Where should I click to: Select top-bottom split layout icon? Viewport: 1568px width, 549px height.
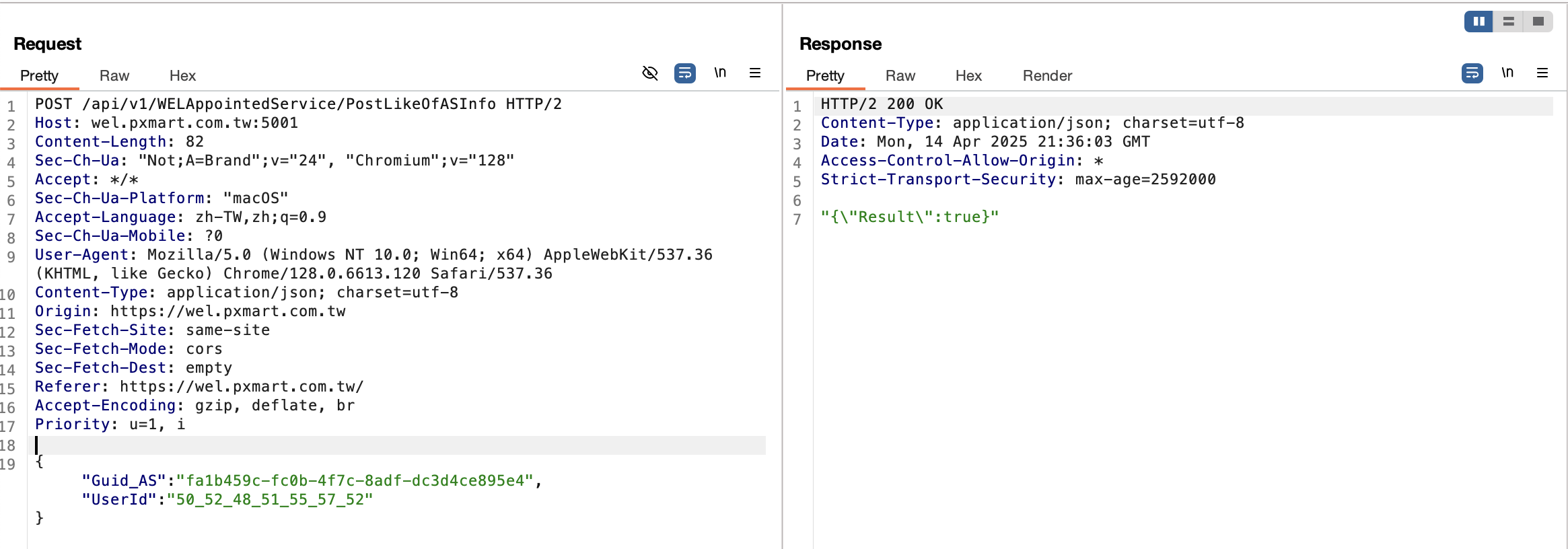[x=1508, y=22]
